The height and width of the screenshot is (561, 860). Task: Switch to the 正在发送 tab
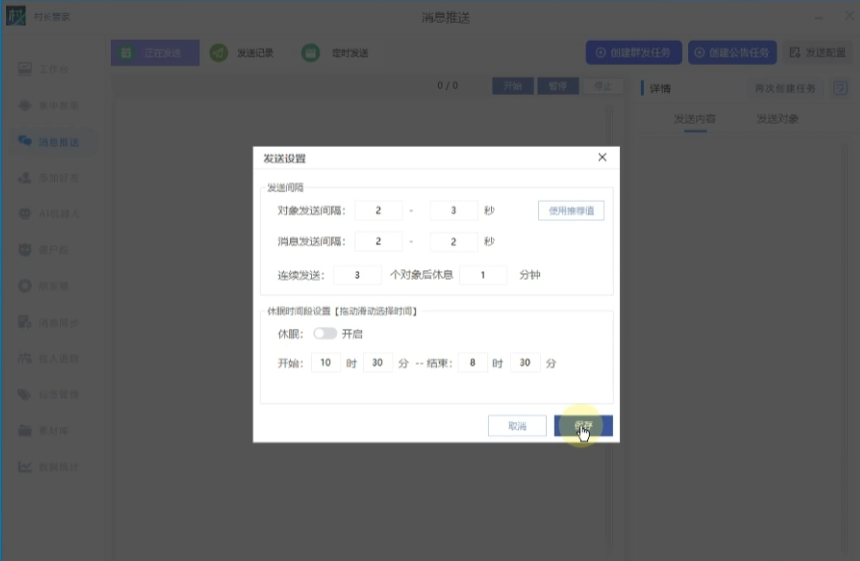155,53
